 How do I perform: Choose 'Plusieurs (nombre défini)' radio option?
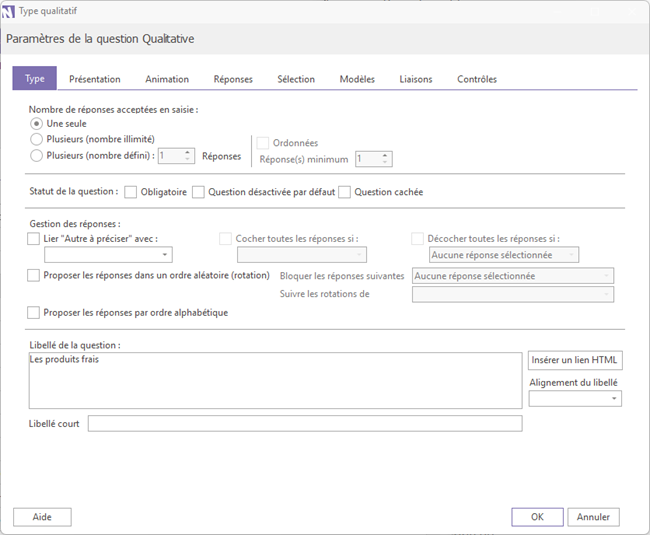coord(36,156)
